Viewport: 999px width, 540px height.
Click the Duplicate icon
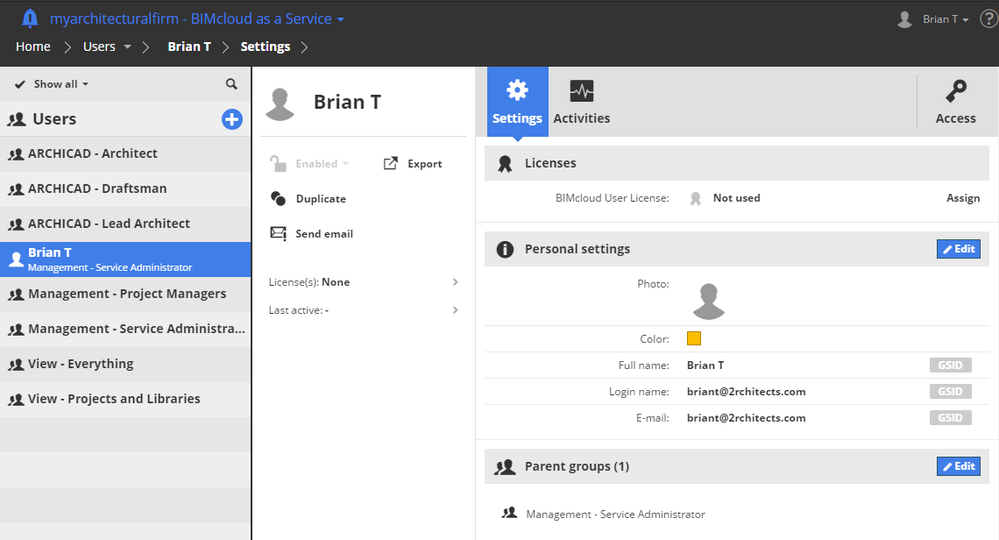click(x=278, y=199)
